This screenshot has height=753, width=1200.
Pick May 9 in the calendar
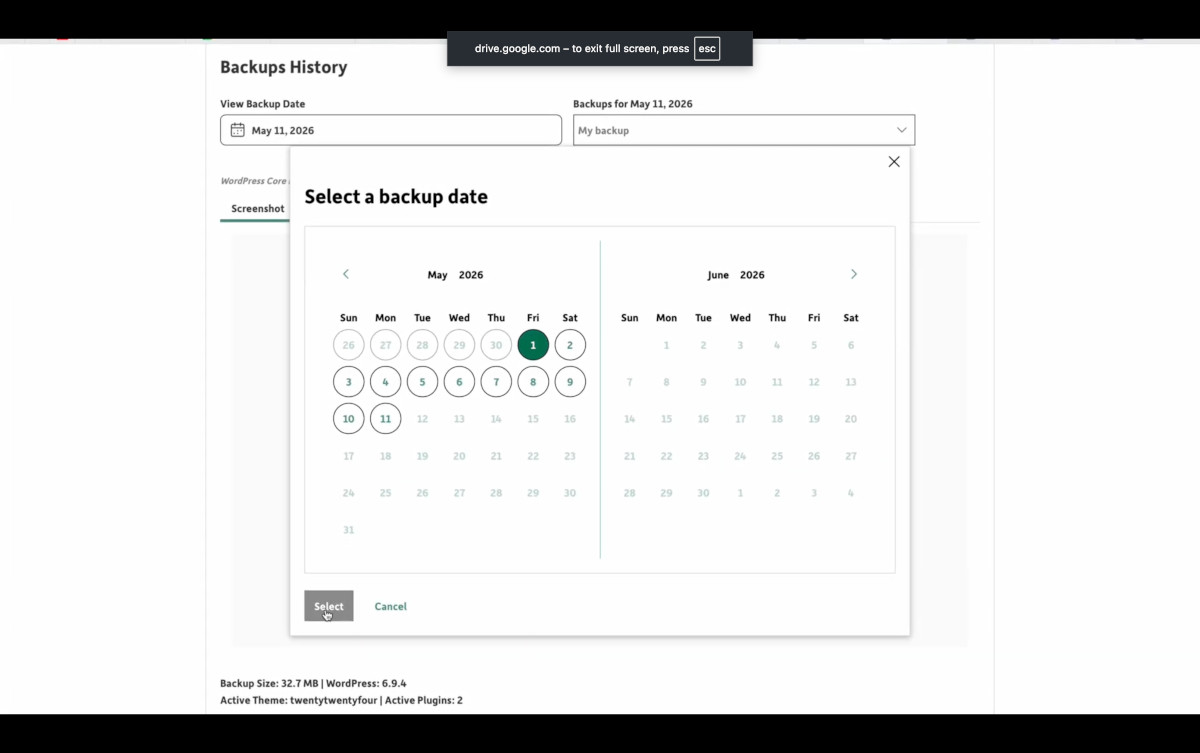570,382
